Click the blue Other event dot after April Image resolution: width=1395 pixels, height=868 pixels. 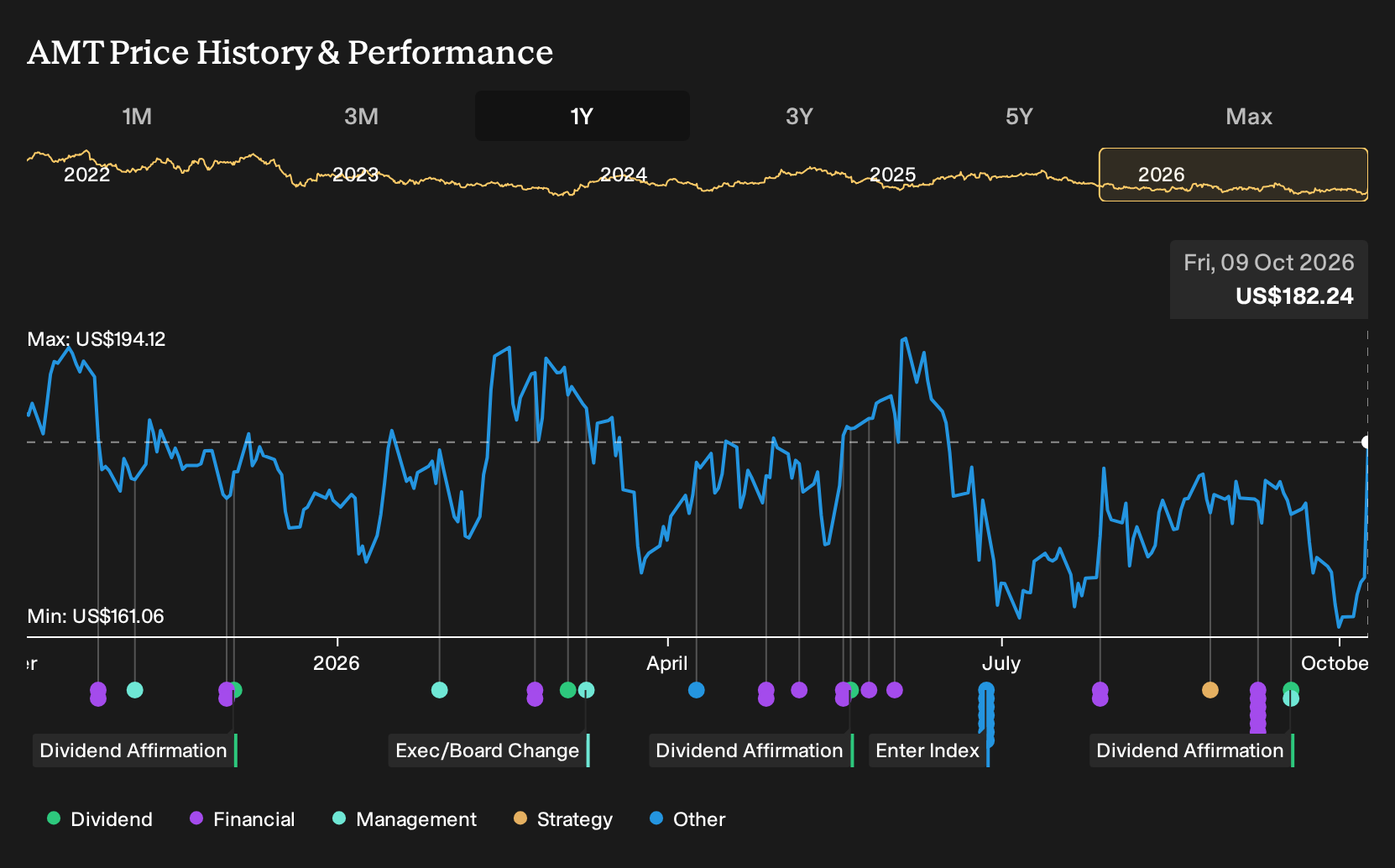pos(696,690)
